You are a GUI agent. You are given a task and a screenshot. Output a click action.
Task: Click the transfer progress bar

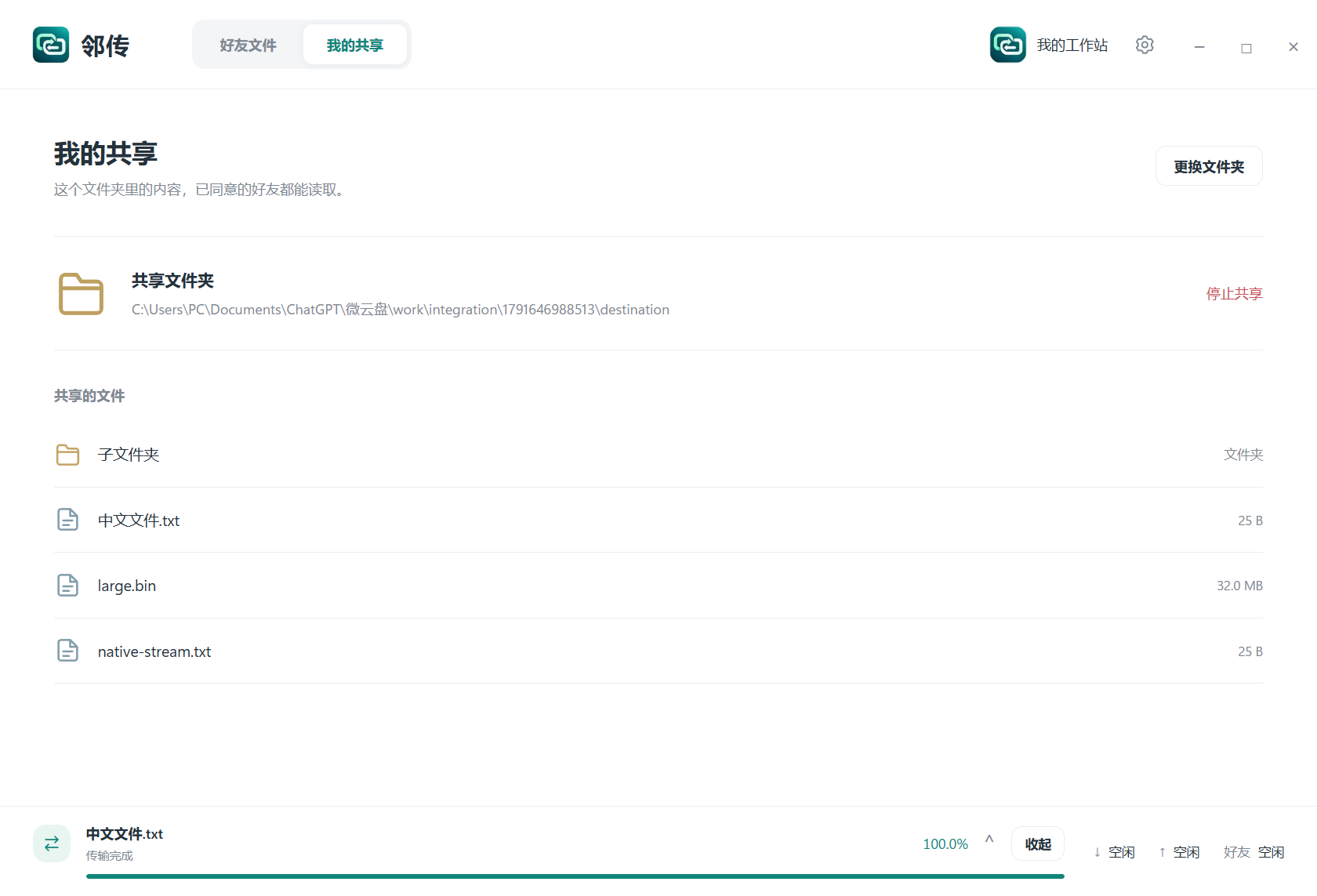point(575,876)
